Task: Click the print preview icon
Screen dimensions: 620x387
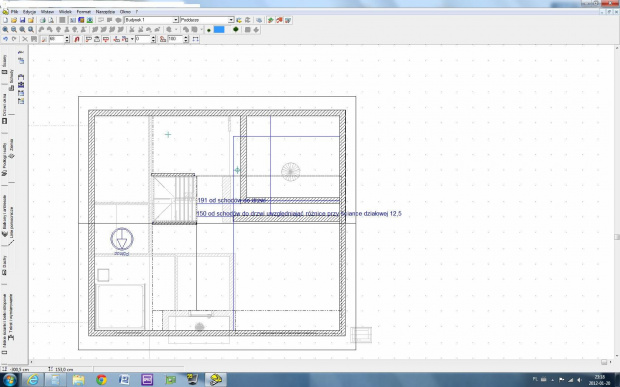Action: [50, 20]
